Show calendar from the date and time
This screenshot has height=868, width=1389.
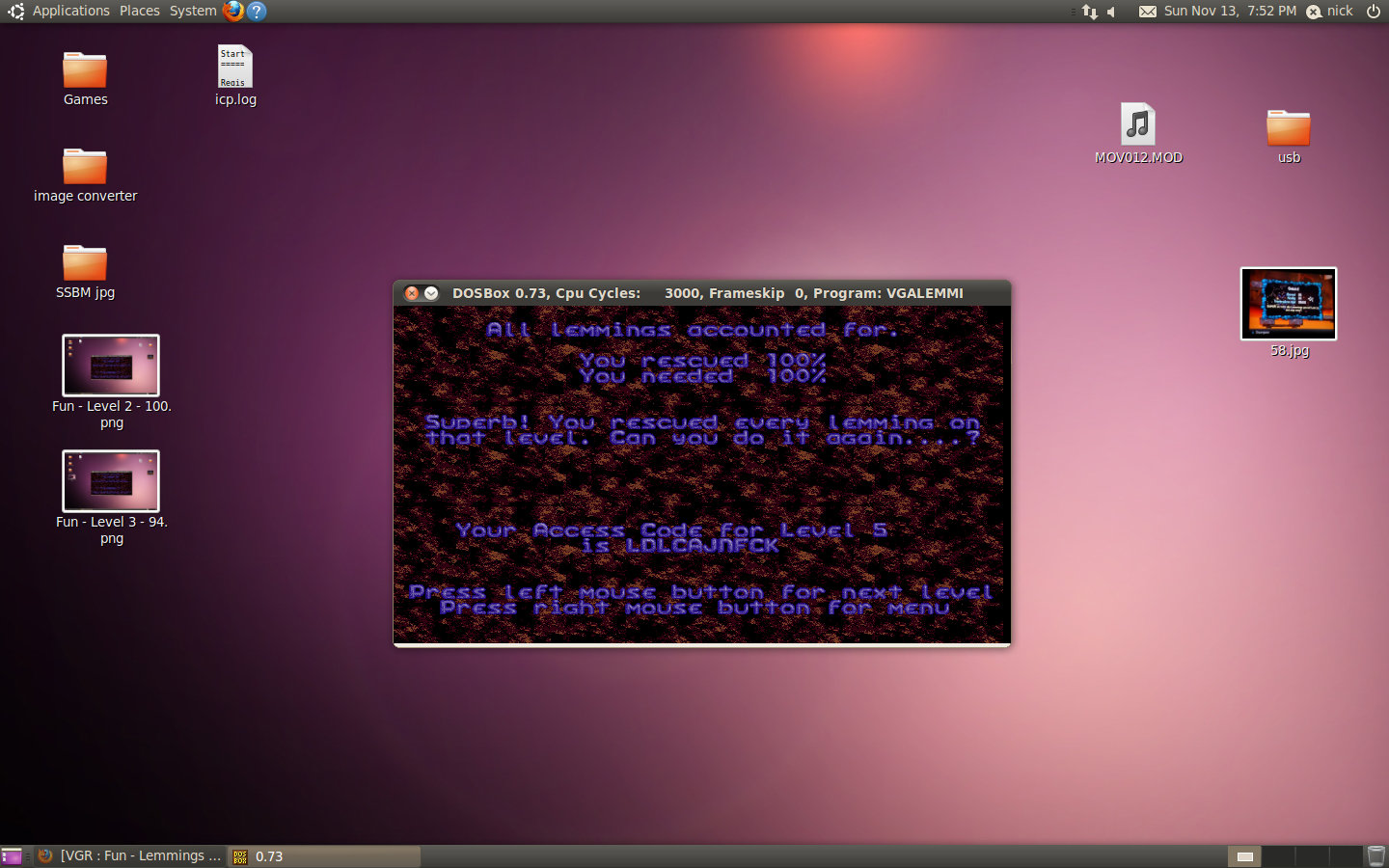point(1230,11)
